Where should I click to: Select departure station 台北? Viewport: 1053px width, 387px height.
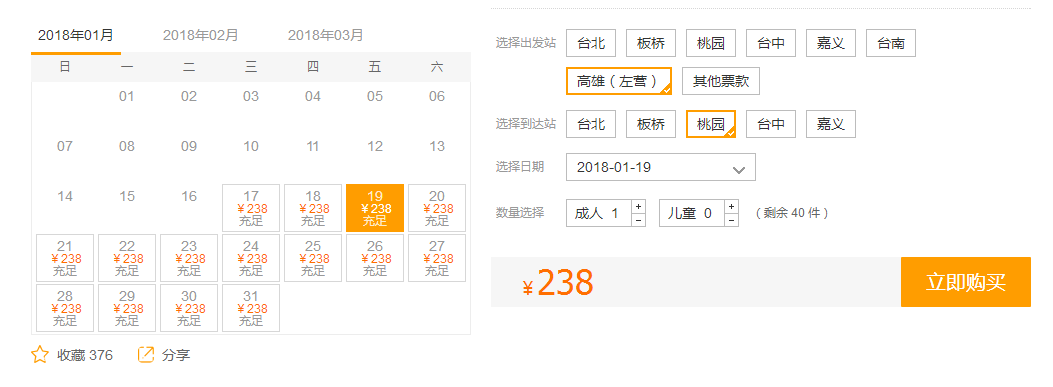tap(591, 44)
